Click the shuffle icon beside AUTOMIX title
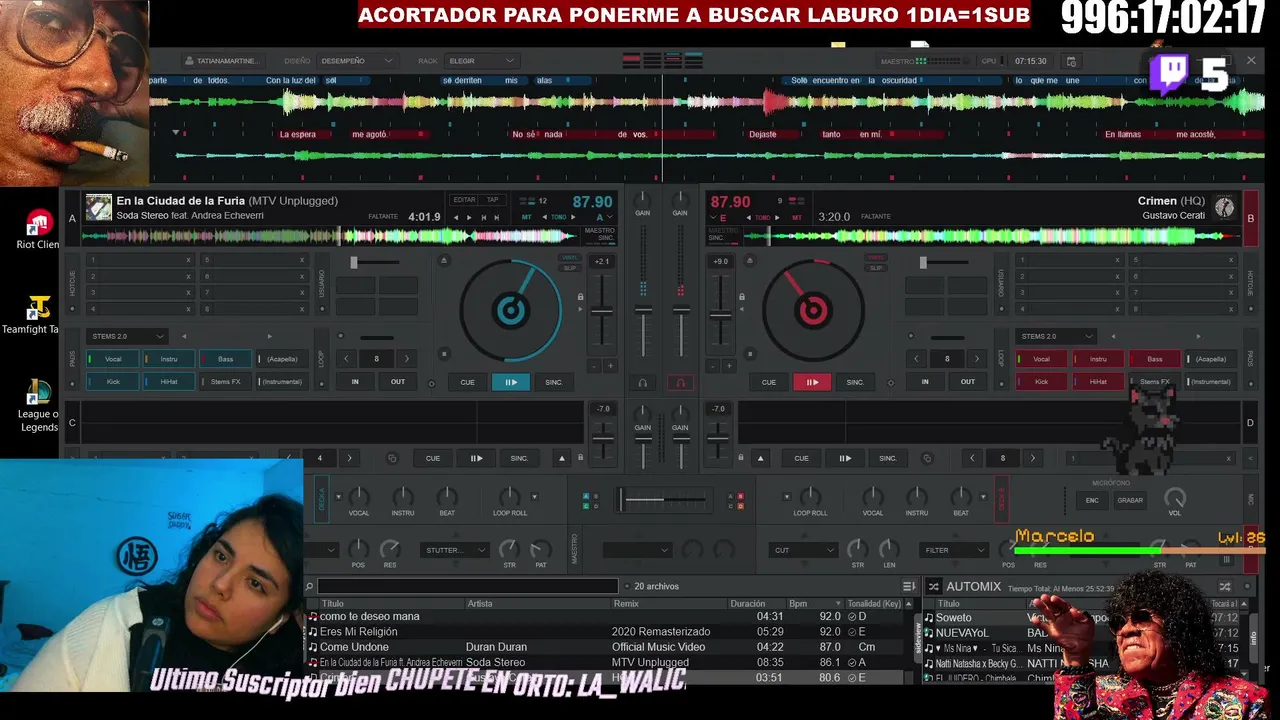 [933, 587]
